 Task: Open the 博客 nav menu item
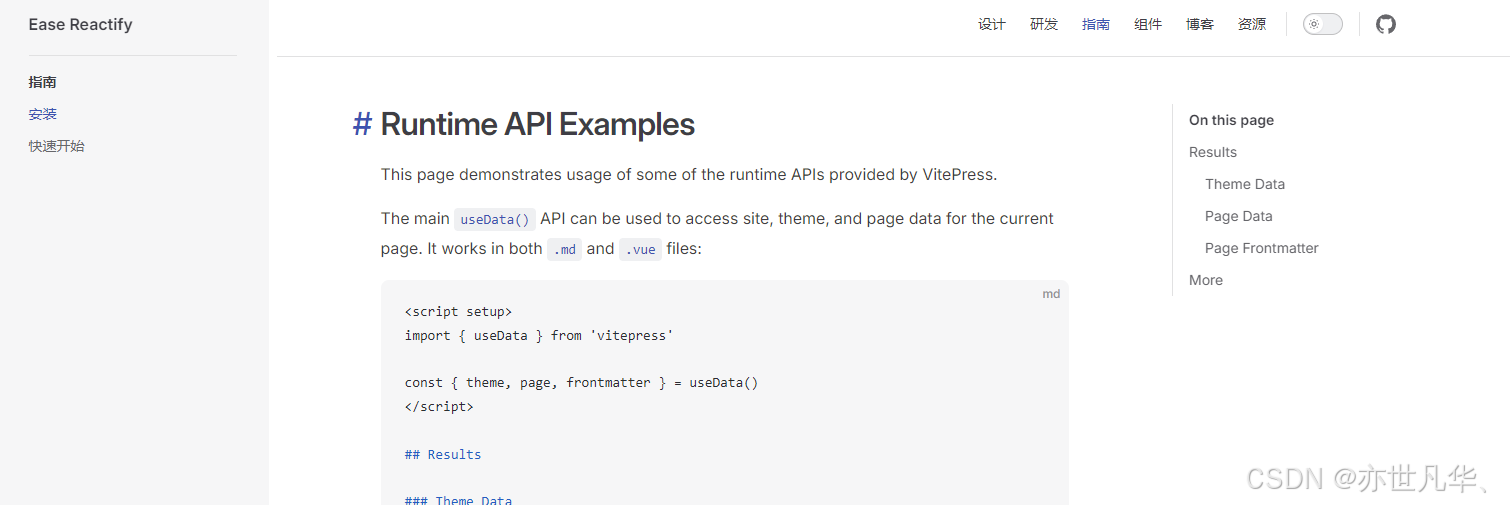click(x=1200, y=24)
